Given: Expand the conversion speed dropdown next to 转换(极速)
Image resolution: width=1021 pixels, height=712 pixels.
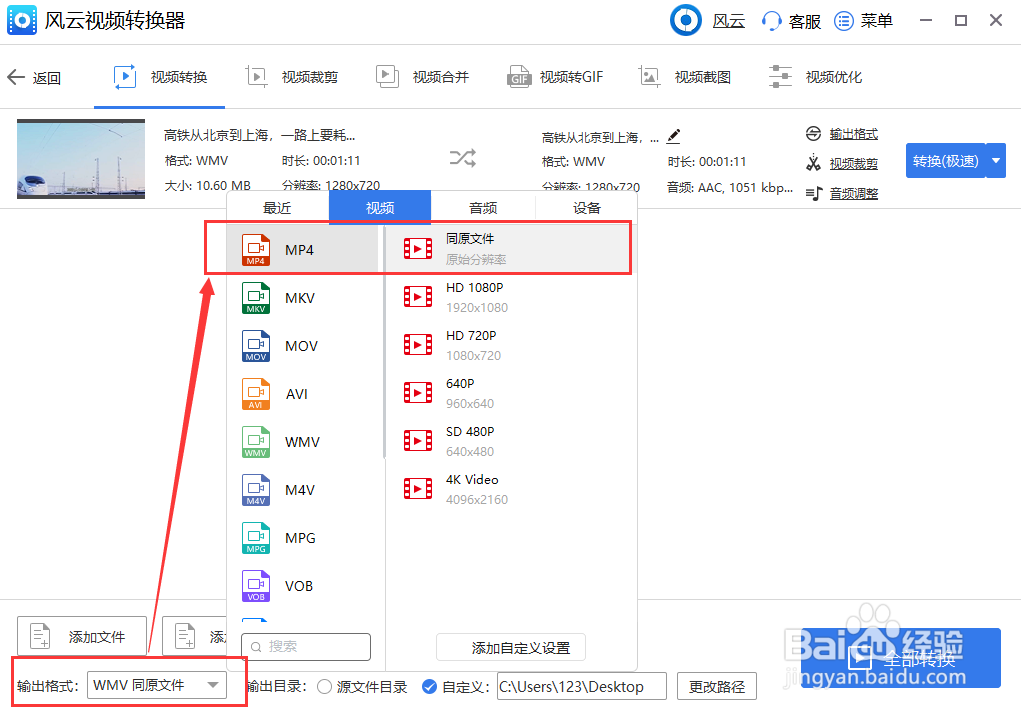Looking at the screenshot, I should pos(994,160).
